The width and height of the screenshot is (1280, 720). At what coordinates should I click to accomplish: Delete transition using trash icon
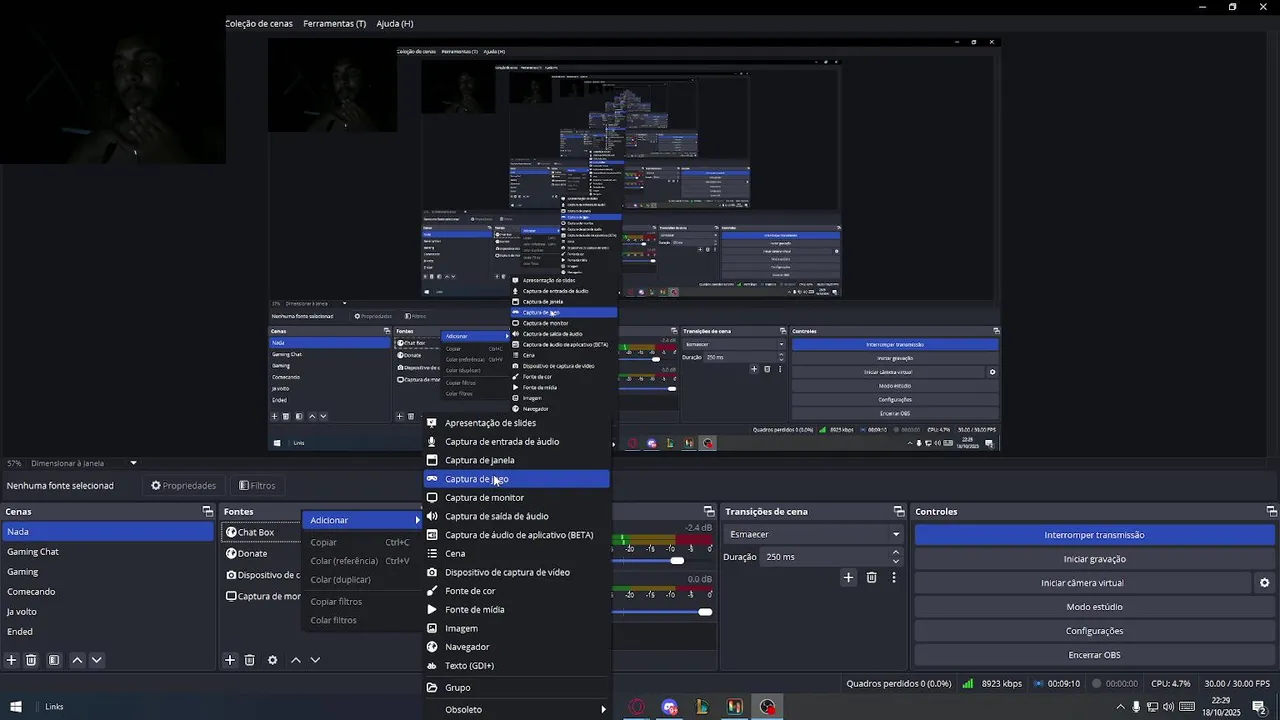pos(872,577)
